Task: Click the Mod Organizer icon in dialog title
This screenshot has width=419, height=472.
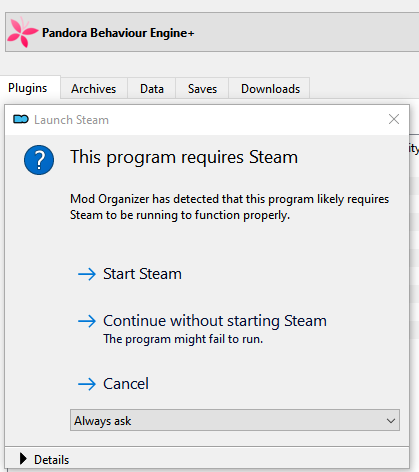Action: pyautogui.click(x=21, y=119)
